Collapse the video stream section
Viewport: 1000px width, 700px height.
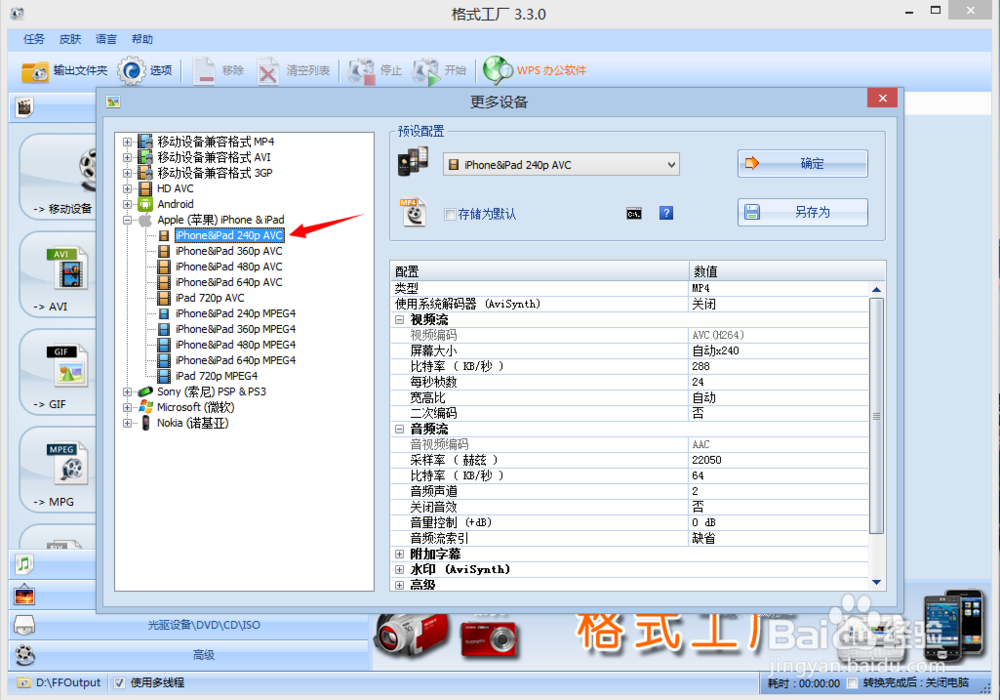pos(399,319)
